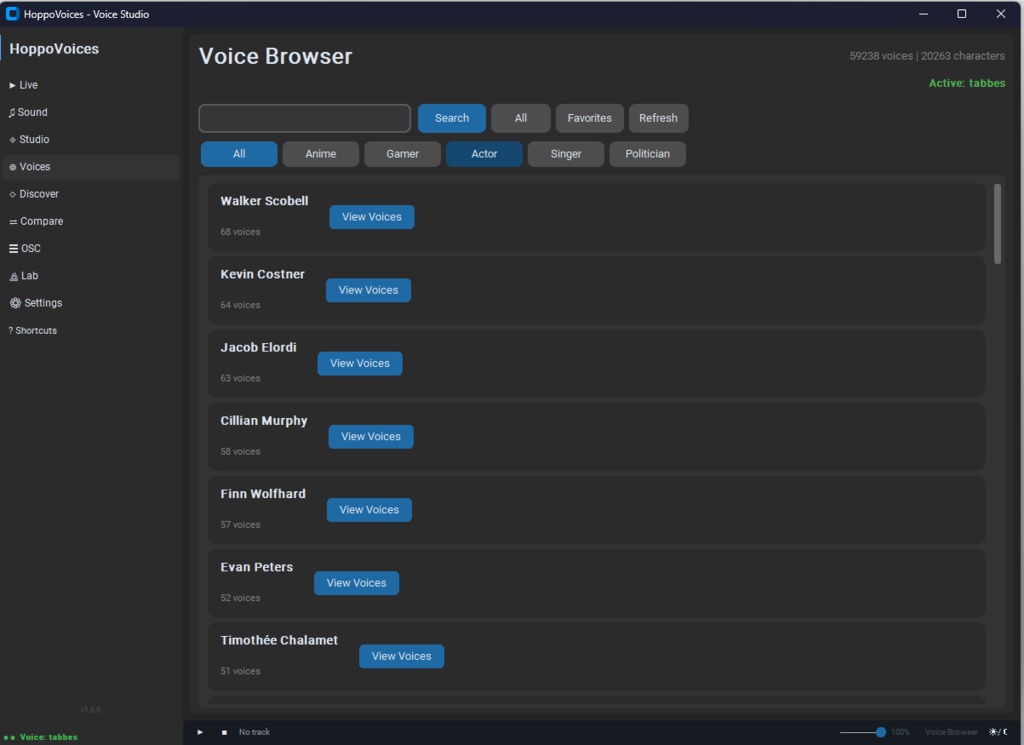Click the 'Finn Wolfhard' name text

[263, 494]
